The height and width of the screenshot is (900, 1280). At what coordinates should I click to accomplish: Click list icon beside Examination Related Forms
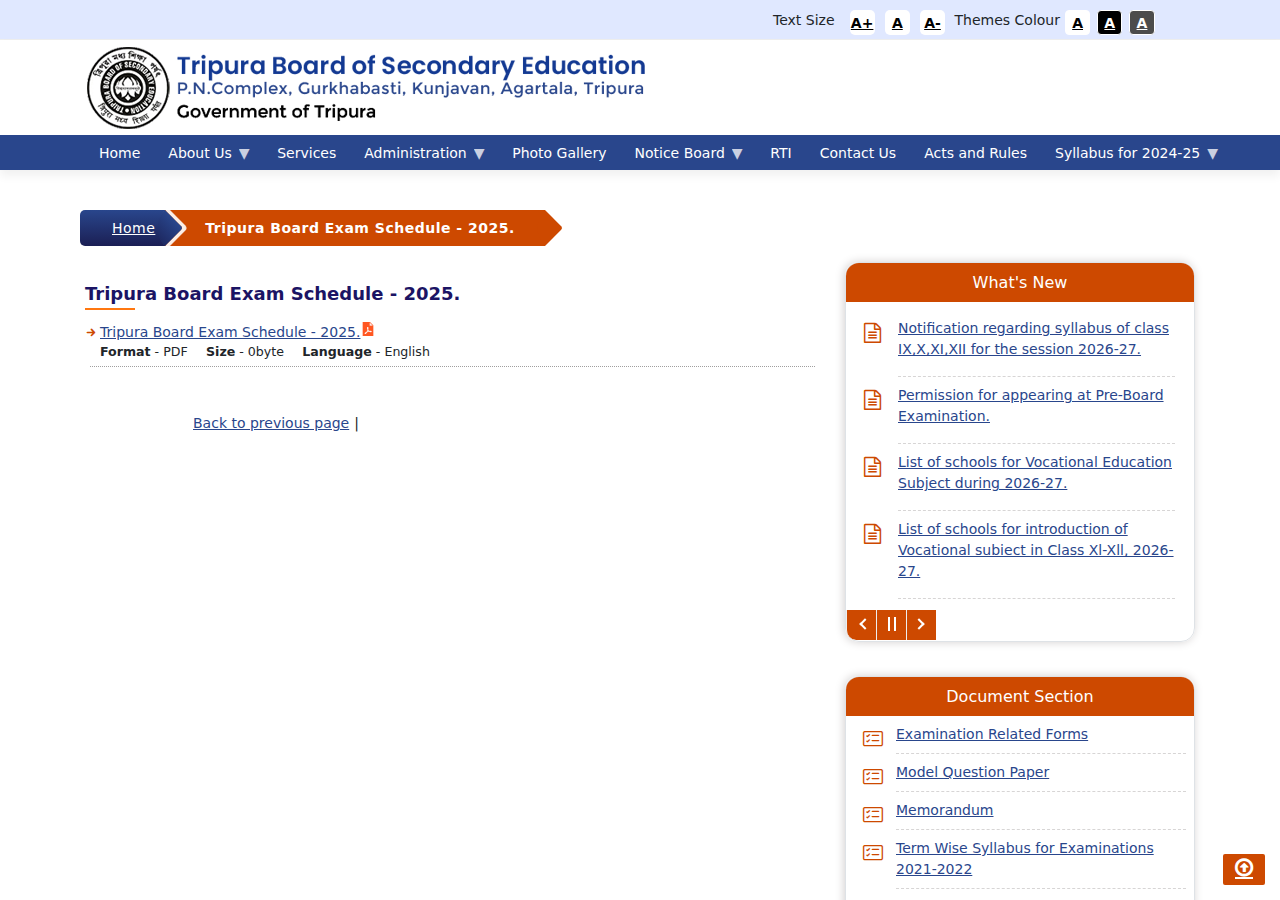click(873, 739)
